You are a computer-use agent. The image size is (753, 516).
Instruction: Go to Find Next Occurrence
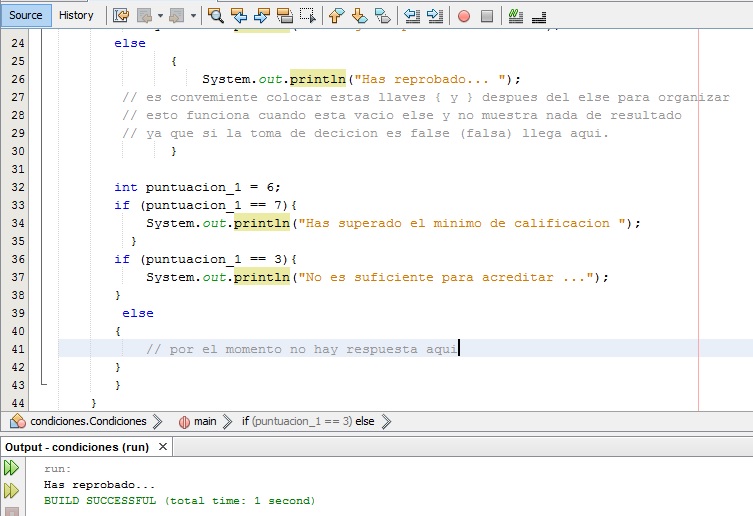coord(262,15)
